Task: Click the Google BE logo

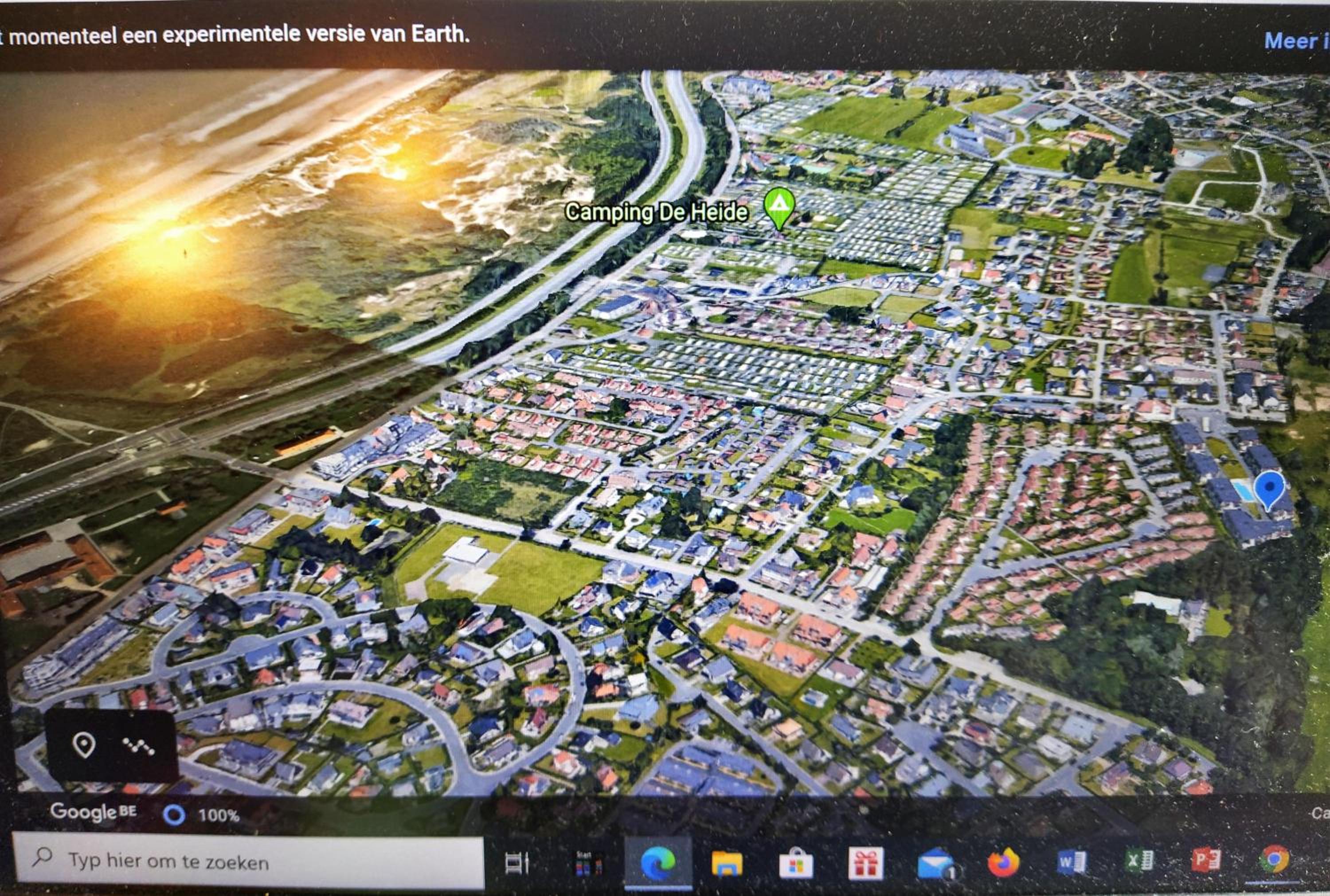Action: point(93,811)
